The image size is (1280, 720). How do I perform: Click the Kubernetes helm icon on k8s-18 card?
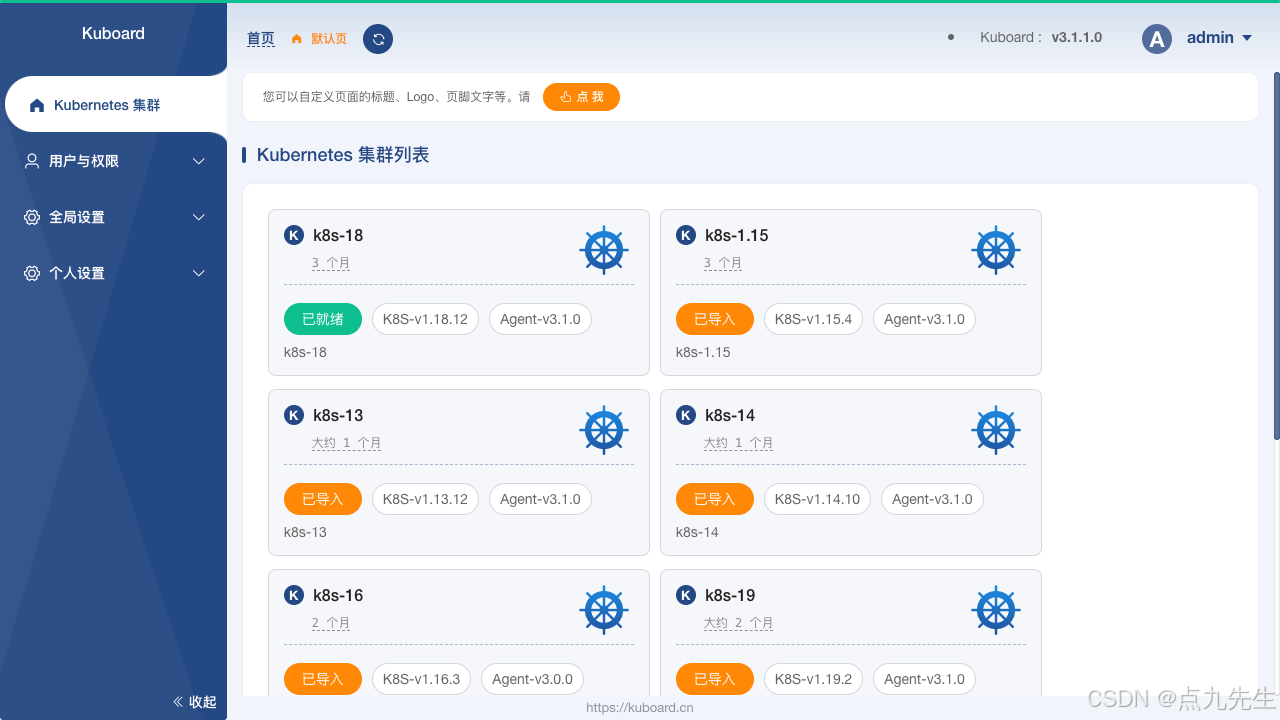604,250
